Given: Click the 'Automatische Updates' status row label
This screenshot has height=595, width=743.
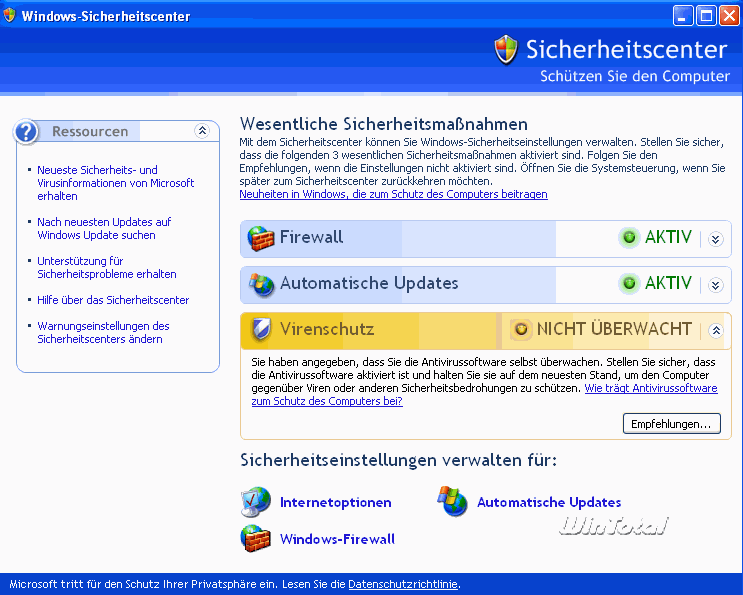Looking at the screenshot, I should (x=369, y=283).
